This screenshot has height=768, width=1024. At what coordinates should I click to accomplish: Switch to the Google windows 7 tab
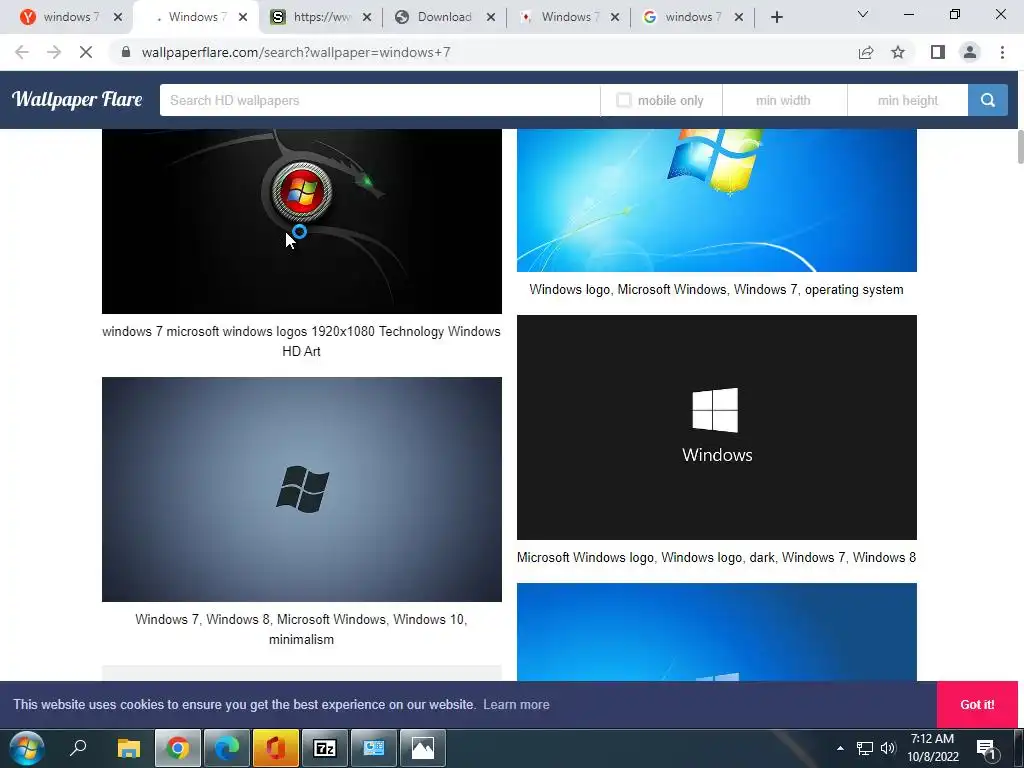[x=684, y=17]
